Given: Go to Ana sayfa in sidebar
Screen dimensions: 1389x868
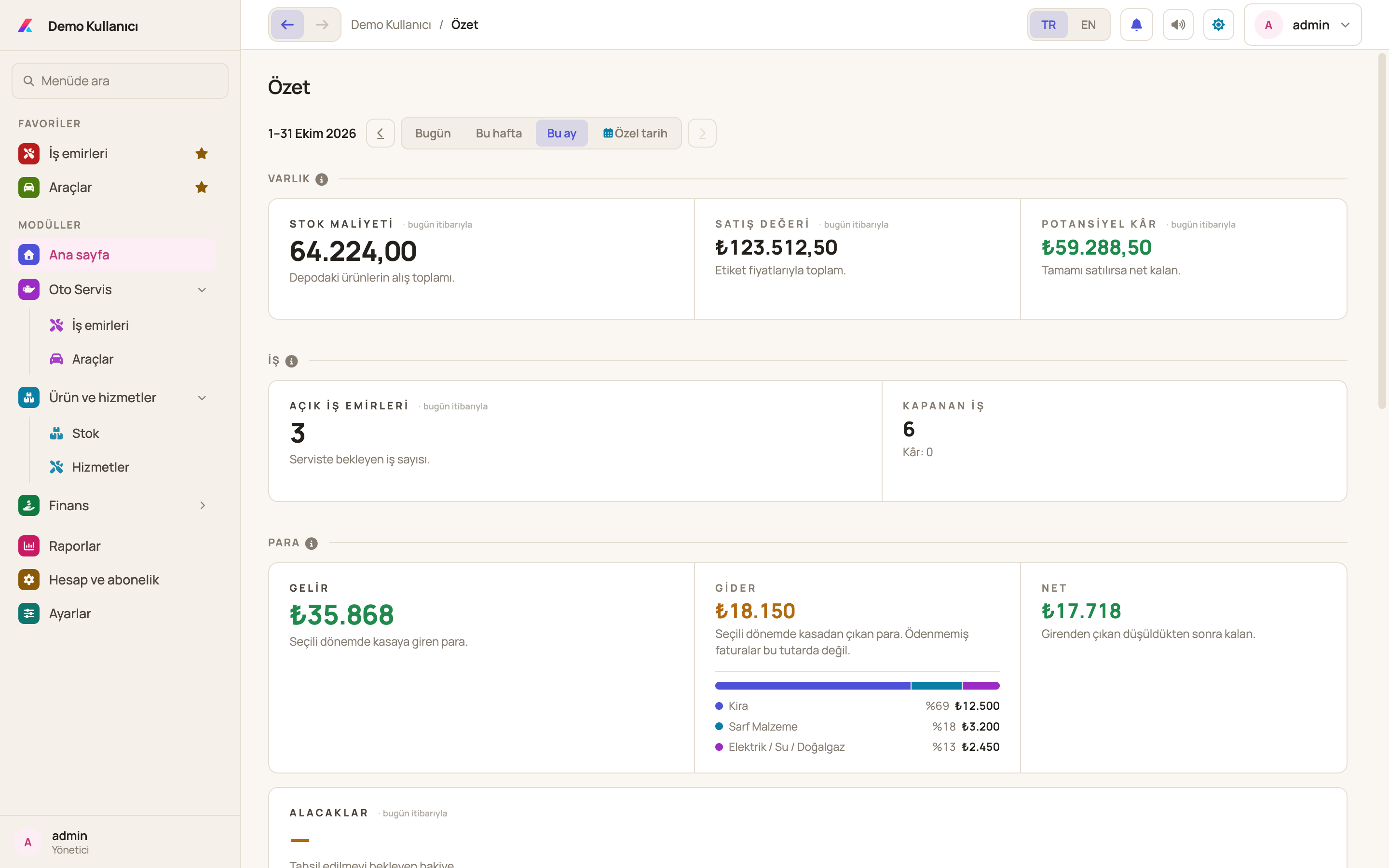Looking at the screenshot, I should tap(113, 255).
